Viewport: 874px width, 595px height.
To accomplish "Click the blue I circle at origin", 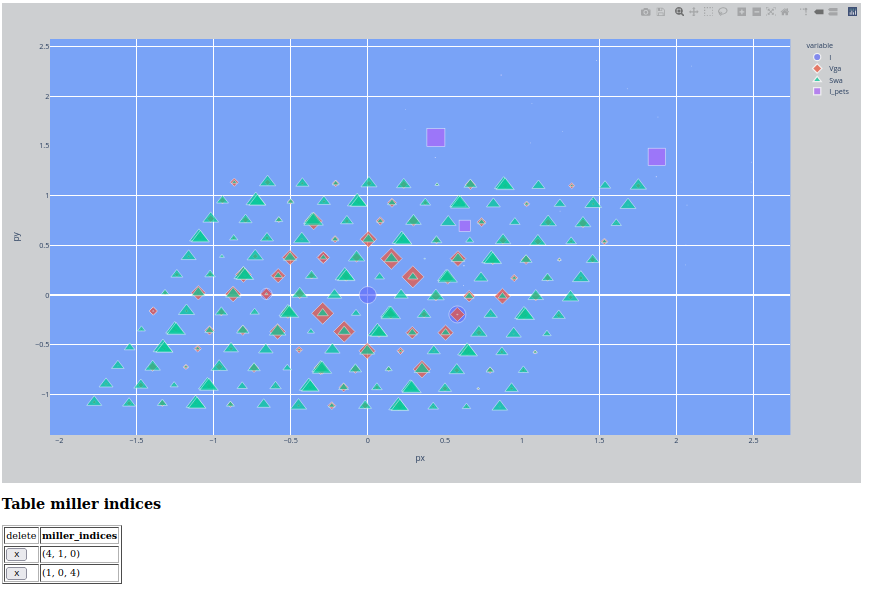I will point(367,295).
